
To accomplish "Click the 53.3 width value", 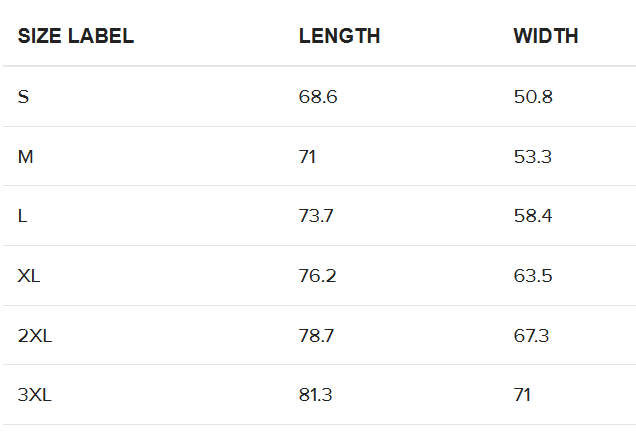I will [533, 157].
